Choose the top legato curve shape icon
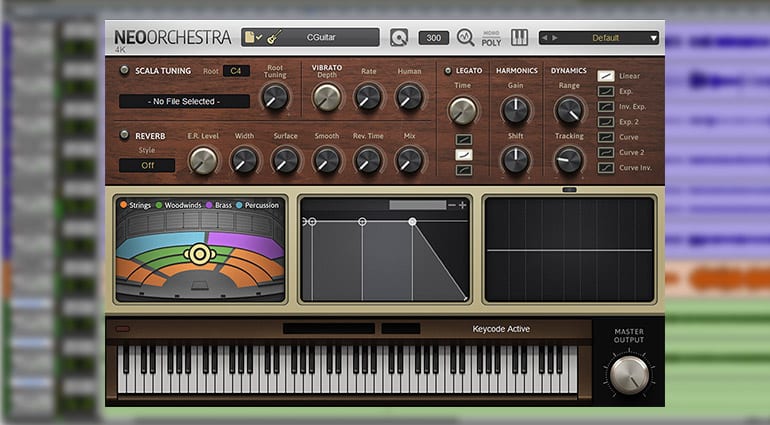 [x=464, y=140]
